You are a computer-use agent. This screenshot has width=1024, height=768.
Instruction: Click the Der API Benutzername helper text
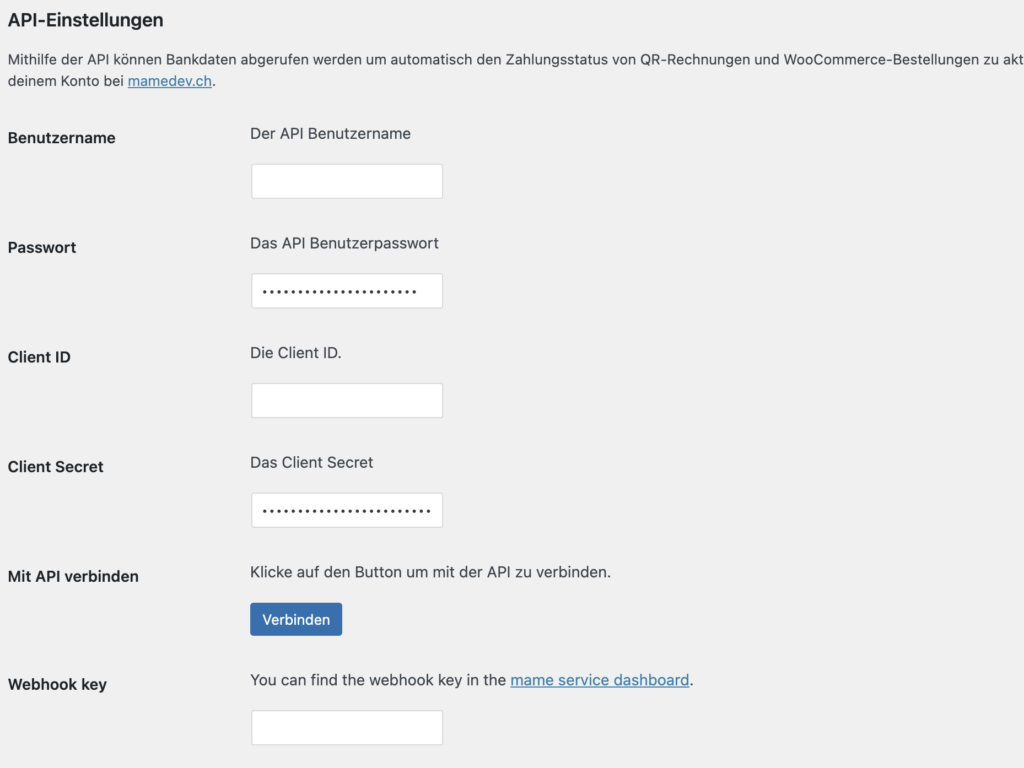point(331,133)
